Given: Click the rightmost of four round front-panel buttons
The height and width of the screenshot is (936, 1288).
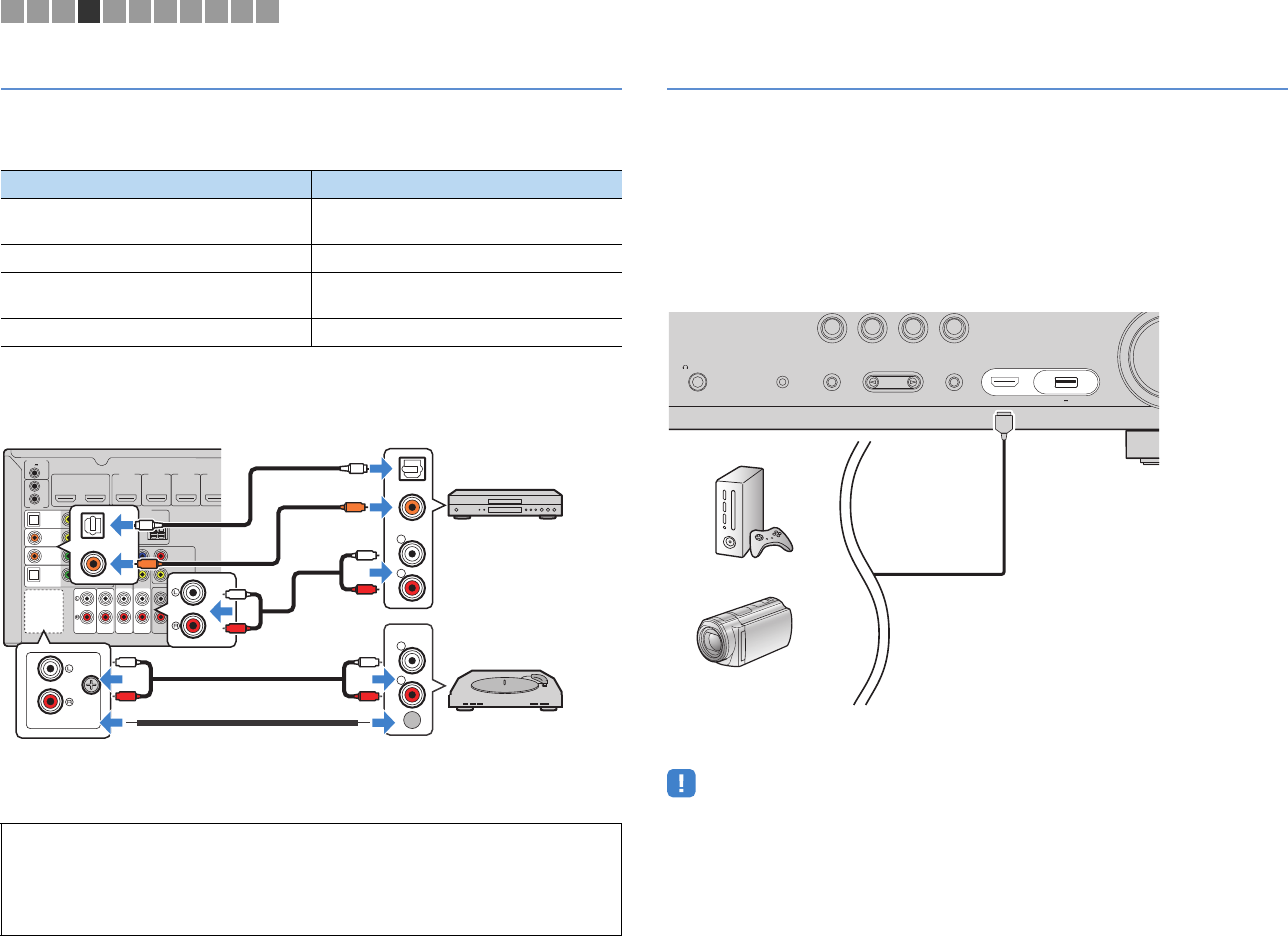Looking at the screenshot, I should click(x=955, y=327).
